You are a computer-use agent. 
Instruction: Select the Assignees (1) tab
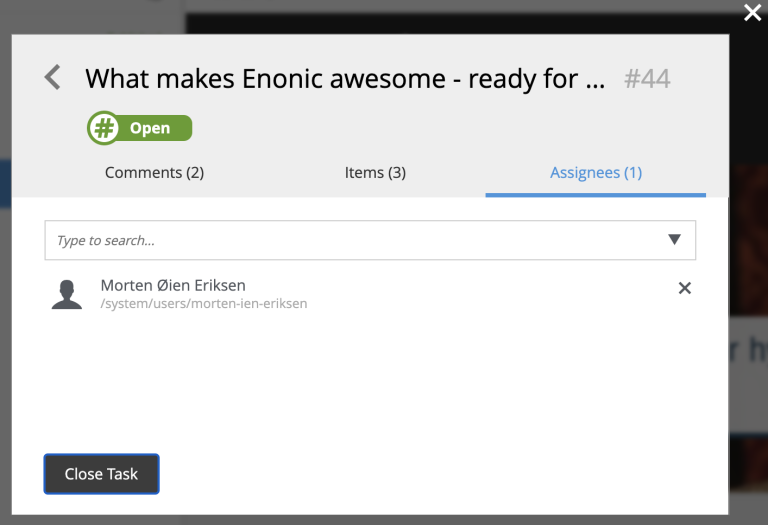(596, 172)
